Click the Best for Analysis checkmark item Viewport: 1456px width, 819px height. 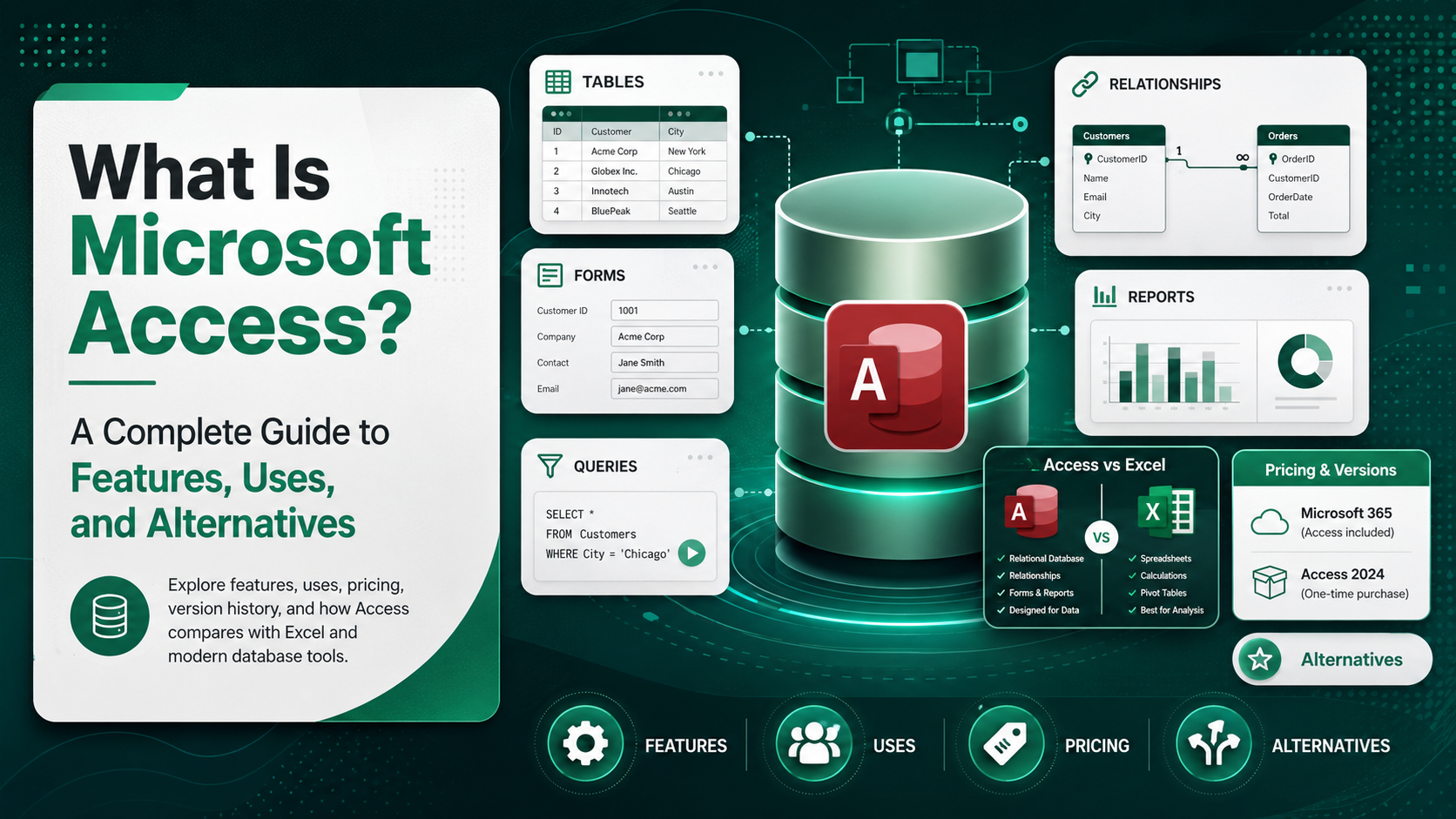[1166, 611]
